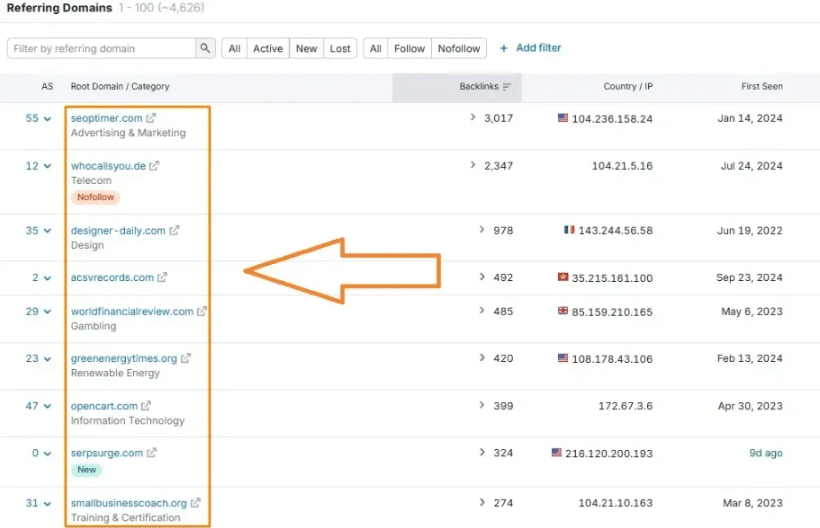The width and height of the screenshot is (820, 528).
Task: Open external link icon beside seoptimer.com
Action: point(151,118)
